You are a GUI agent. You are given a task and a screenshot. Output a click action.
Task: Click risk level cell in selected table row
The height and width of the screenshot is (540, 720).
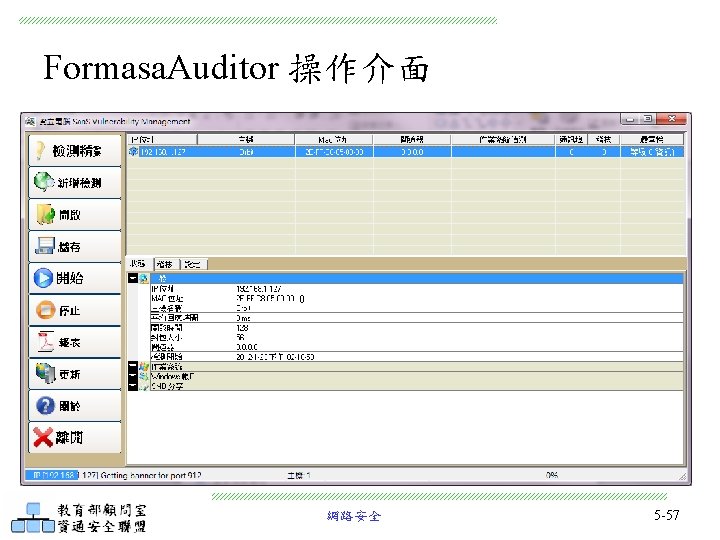[x=652, y=152]
